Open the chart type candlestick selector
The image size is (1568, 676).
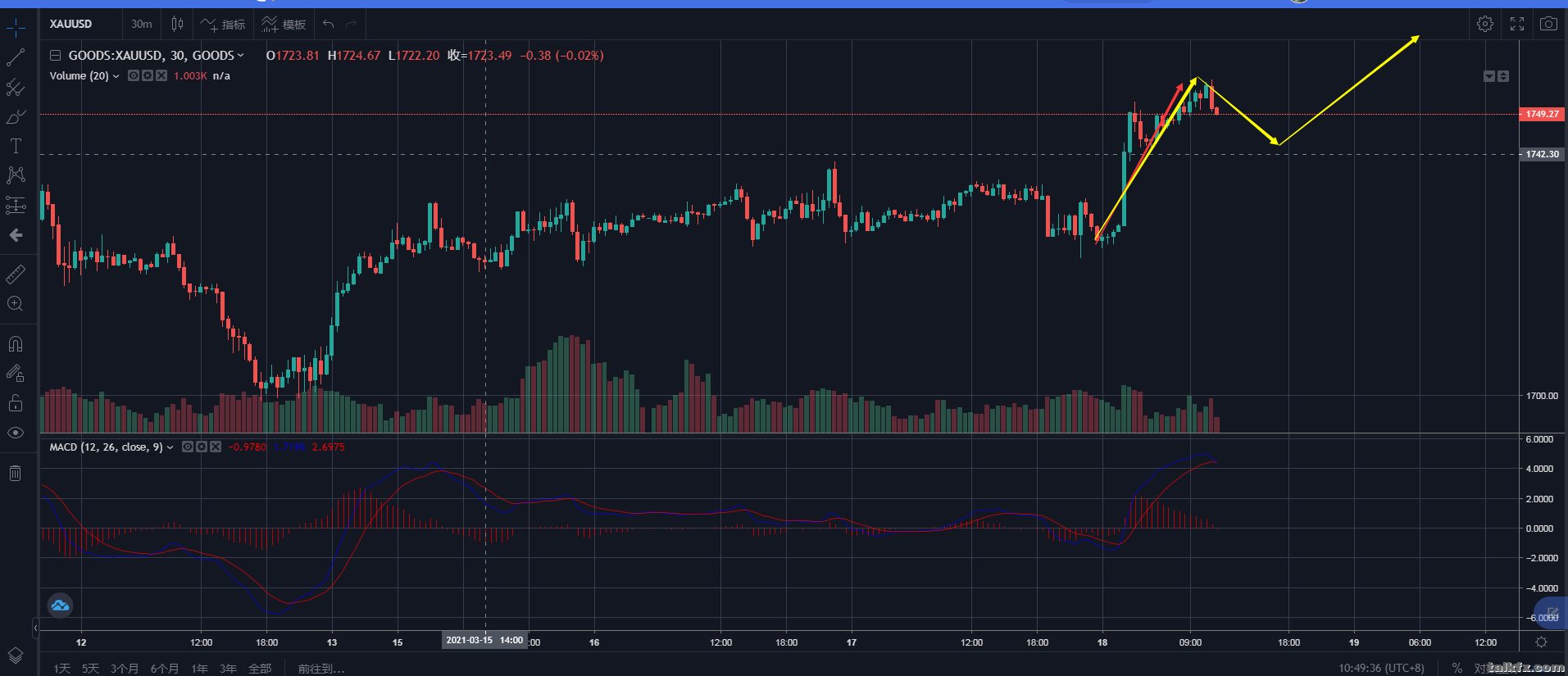(177, 24)
